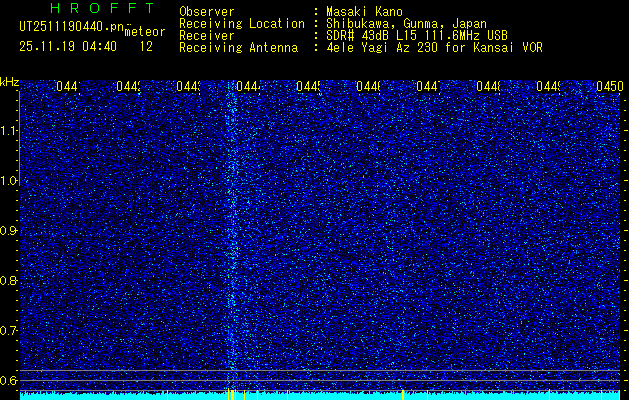Click the 0445 time marker
This screenshot has width=629, height=400.
[x=308, y=86]
